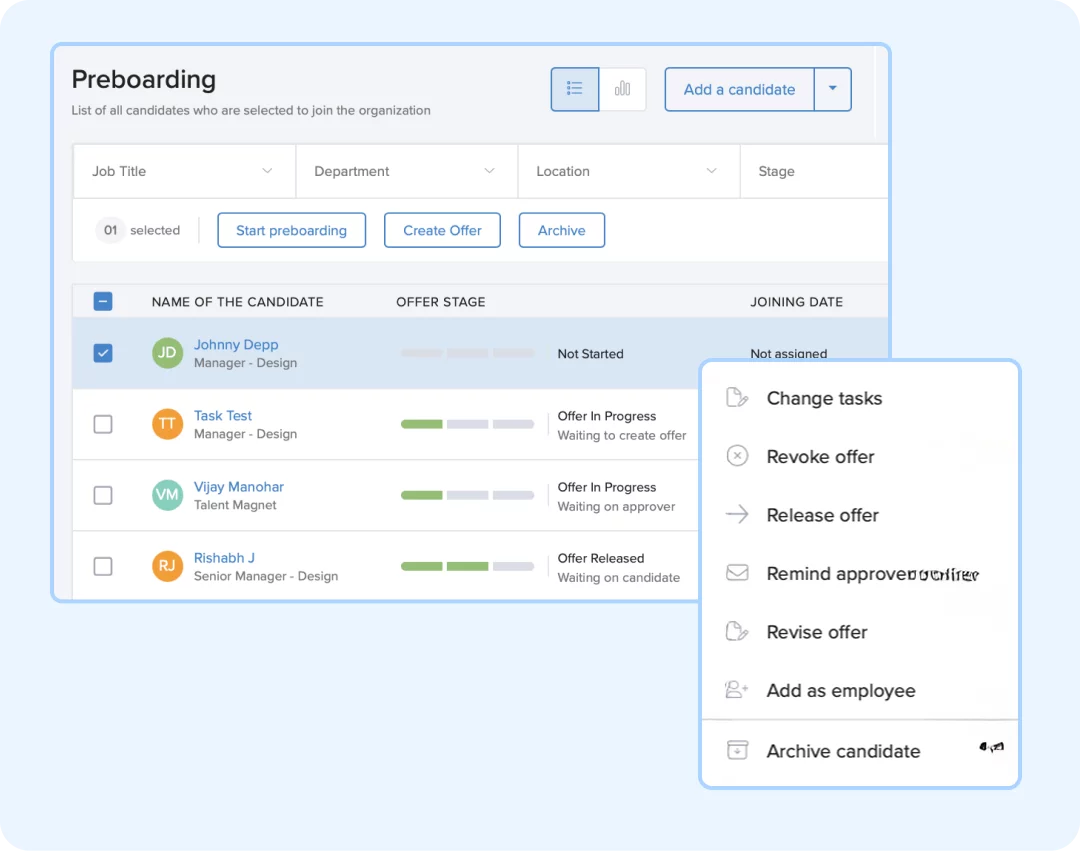Check the Rishabh J row checkbox
Image resolution: width=1080 pixels, height=851 pixels.
click(103, 566)
